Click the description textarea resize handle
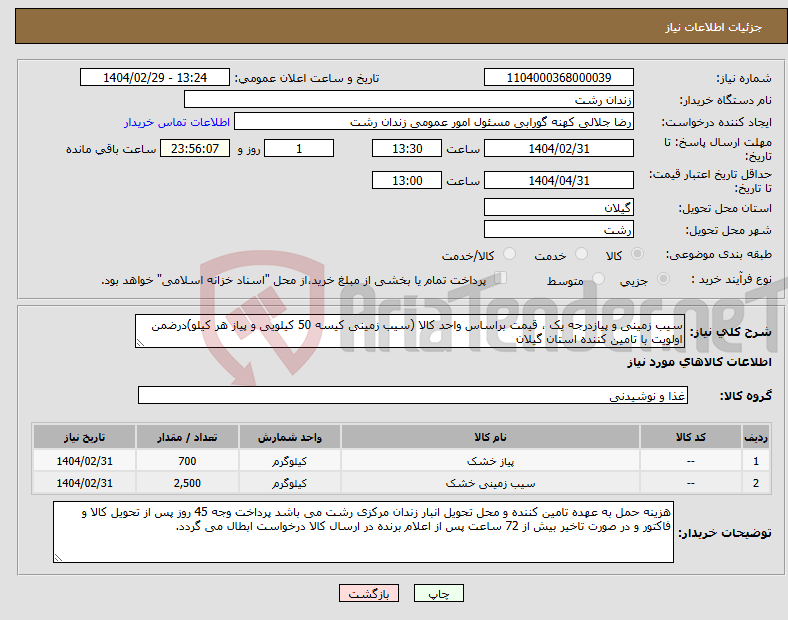The image size is (788, 620). [x=140, y=343]
